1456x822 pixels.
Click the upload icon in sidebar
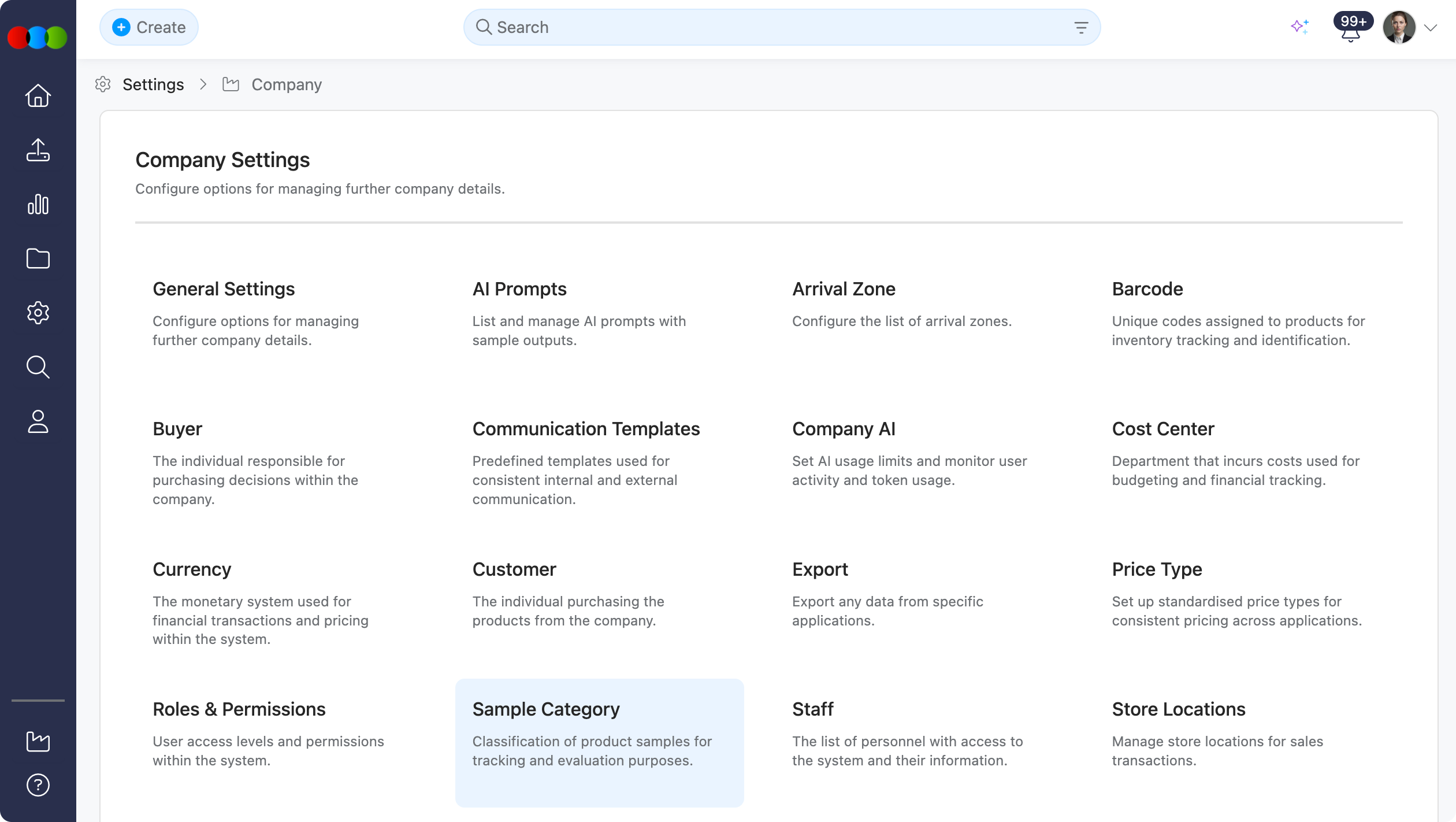tap(38, 150)
